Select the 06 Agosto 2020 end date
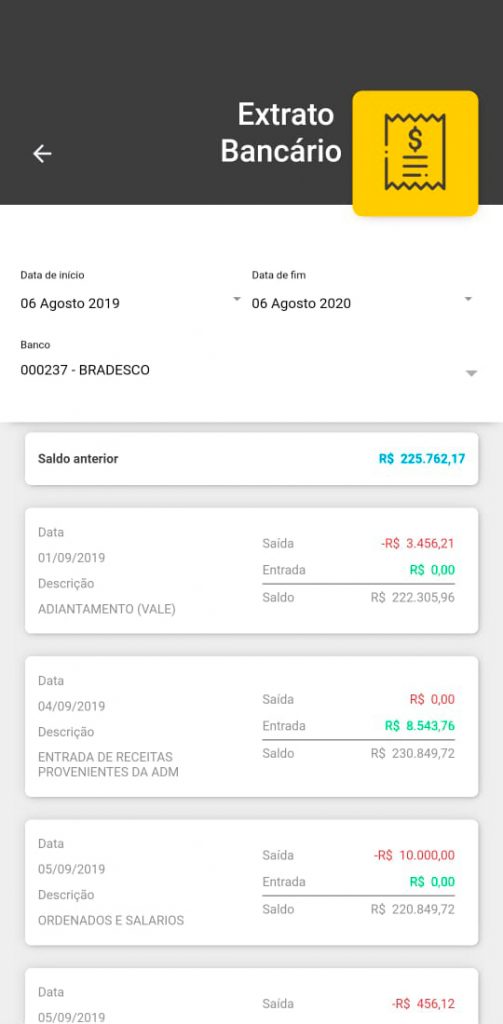 coord(301,304)
